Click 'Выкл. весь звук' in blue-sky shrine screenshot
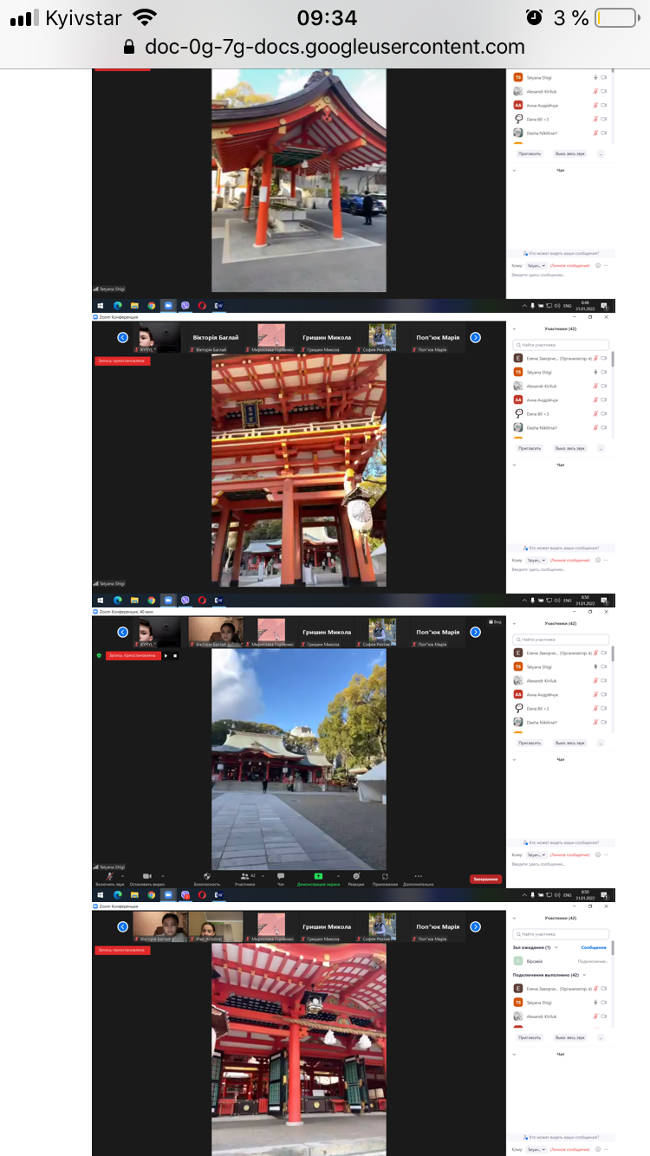The width and height of the screenshot is (650, 1156). coord(570,743)
